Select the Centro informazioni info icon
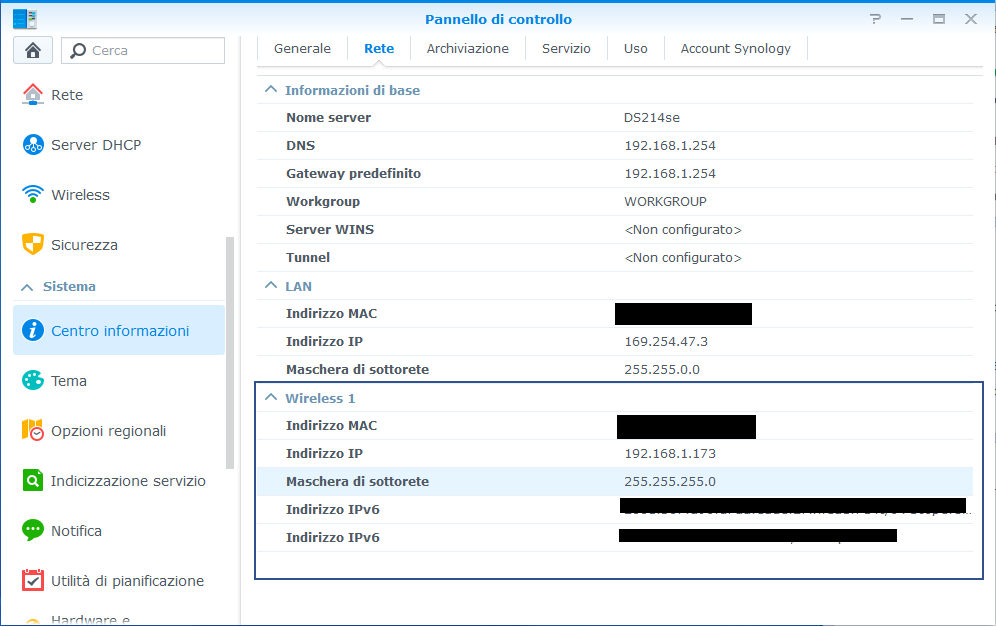This screenshot has height=627, width=996. pos(32,330)
